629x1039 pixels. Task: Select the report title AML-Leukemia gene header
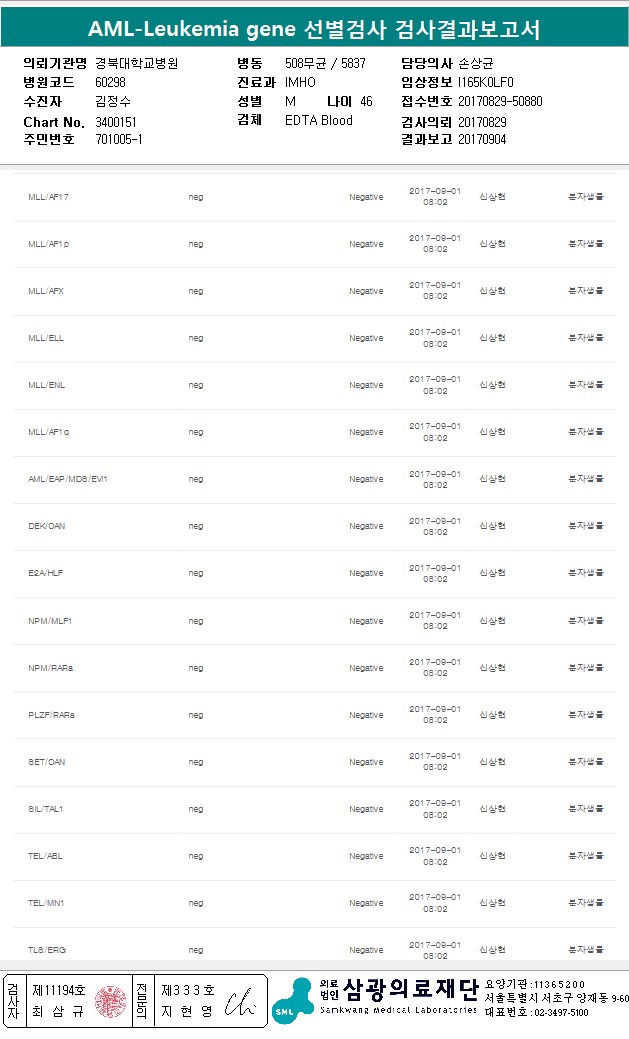coord(314,29)
